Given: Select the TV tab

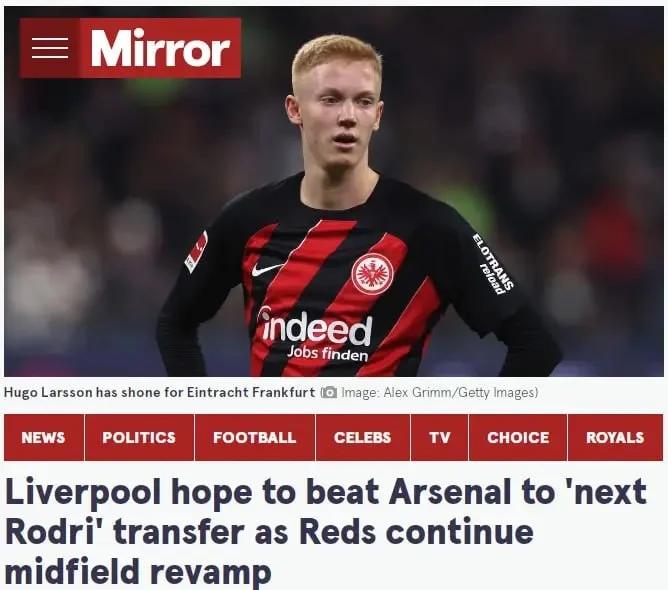Looking at the screenshot, I should [x=440, y=437].
